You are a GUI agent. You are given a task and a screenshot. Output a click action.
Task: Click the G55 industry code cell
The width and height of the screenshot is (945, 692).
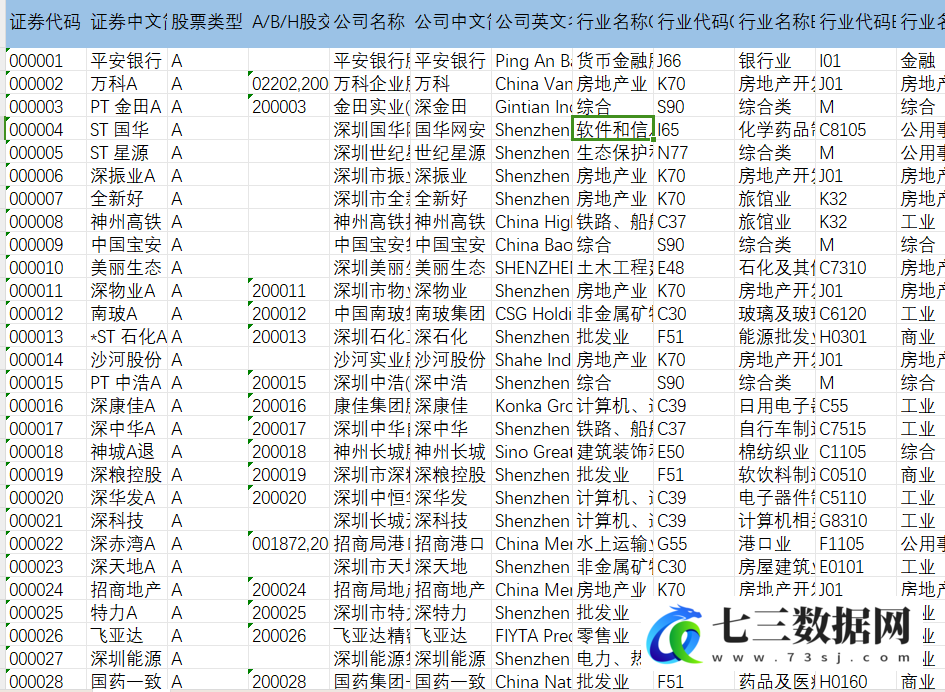694,544
